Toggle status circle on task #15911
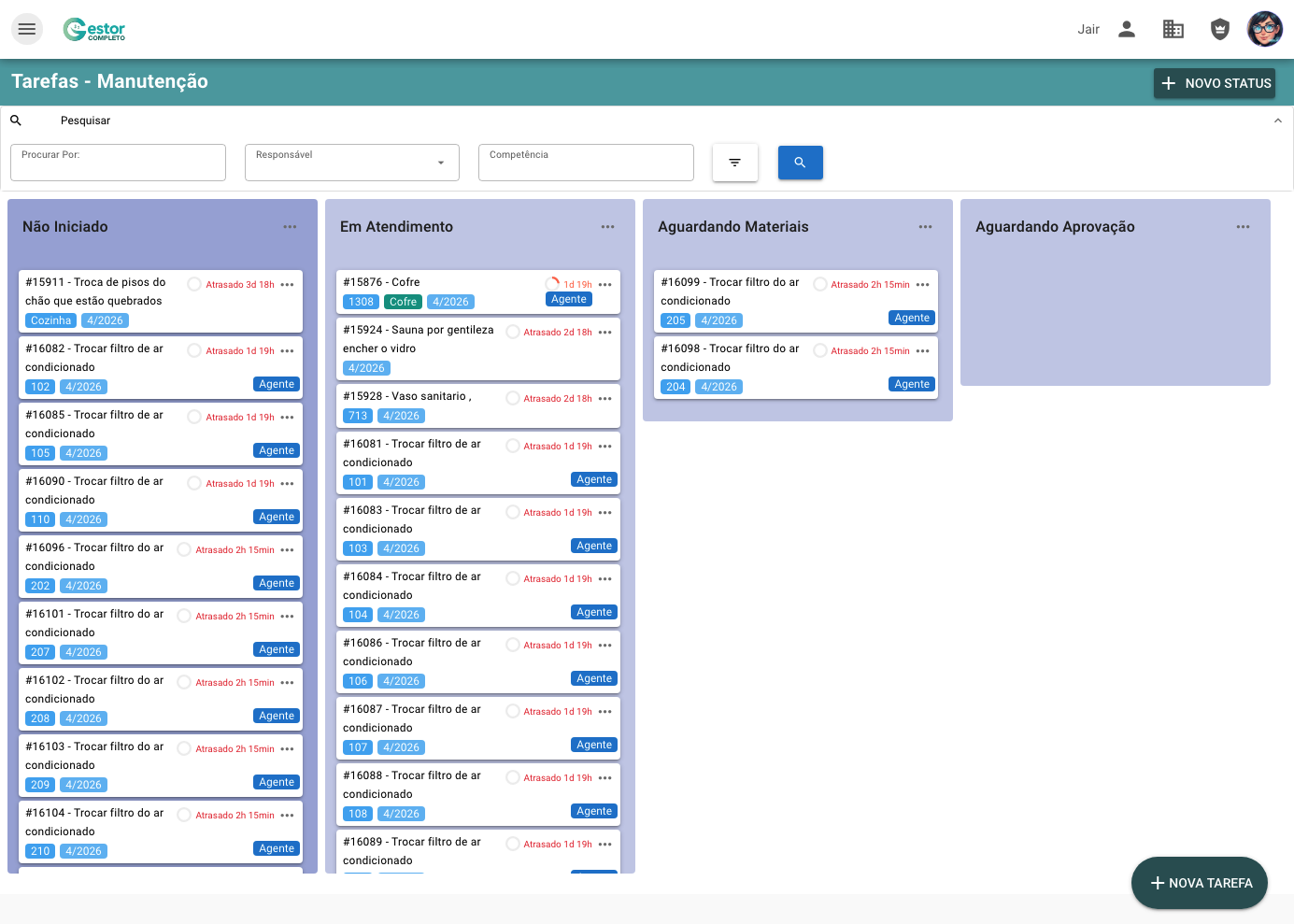The height and width of the screenshot is (924, 1294). click(194, 284)
